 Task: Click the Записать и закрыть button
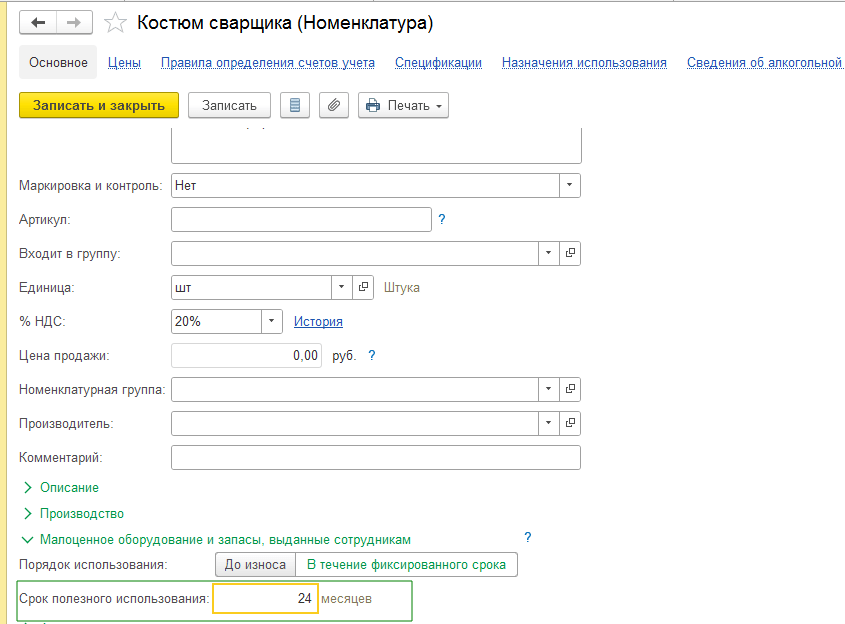(x=98, y=104)
